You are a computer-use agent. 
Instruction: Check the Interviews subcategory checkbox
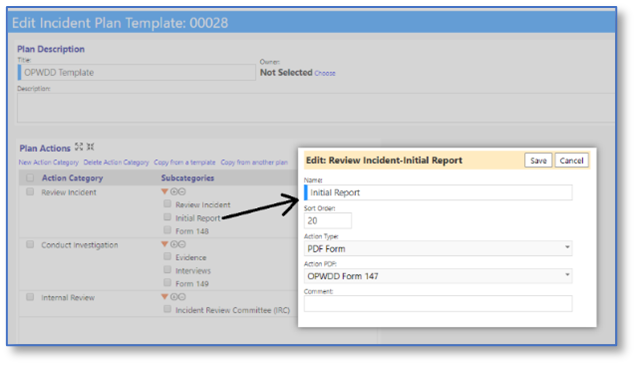click(x=167, y=270)
